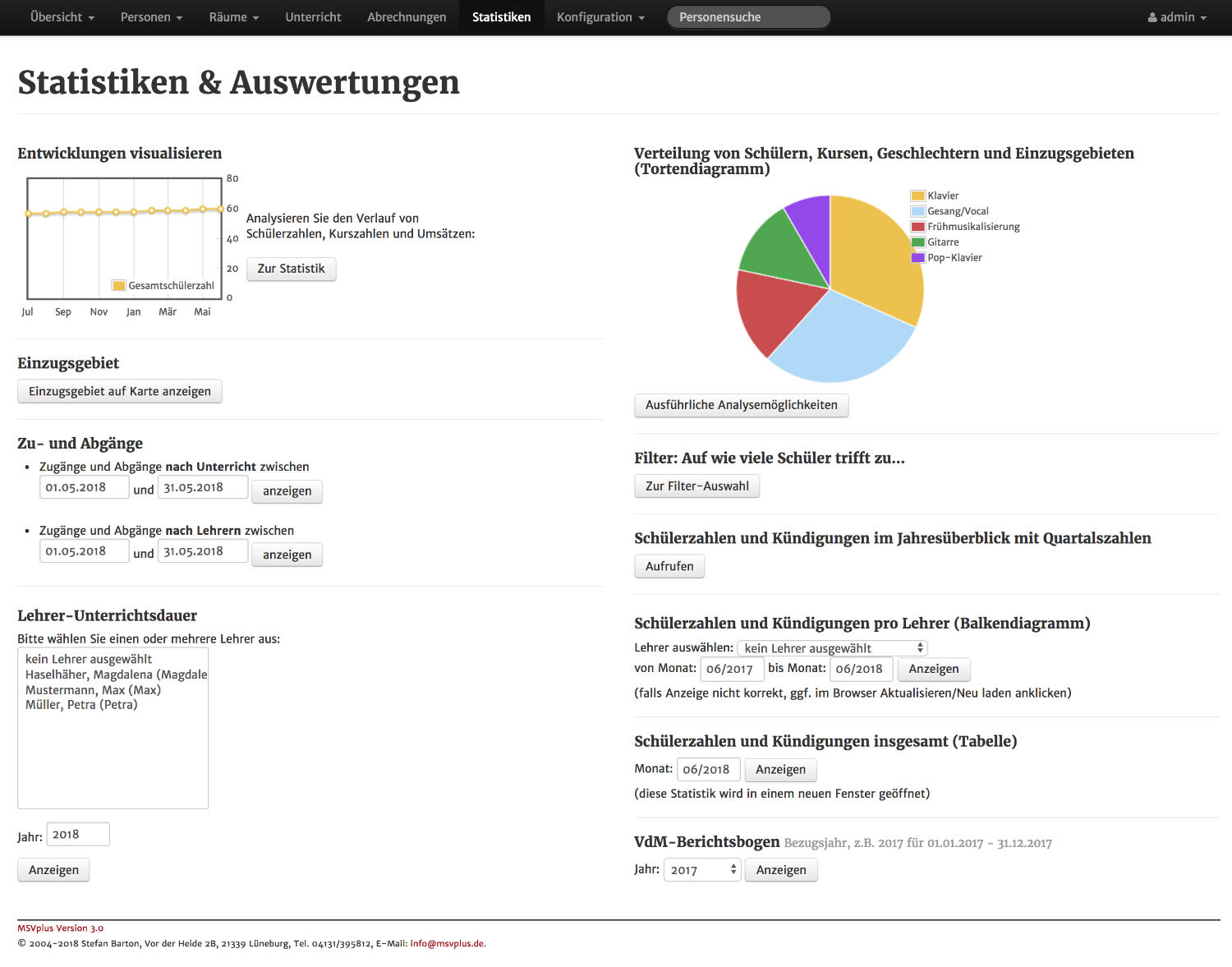Screen dimensions: 1232x967
Task: Click the student count line chart
Action: 124,238
